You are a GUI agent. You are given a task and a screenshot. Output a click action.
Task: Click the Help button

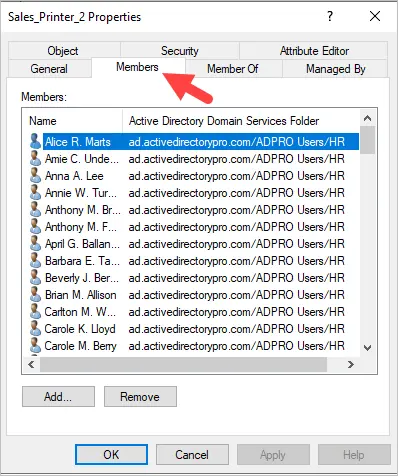(354, 454)
